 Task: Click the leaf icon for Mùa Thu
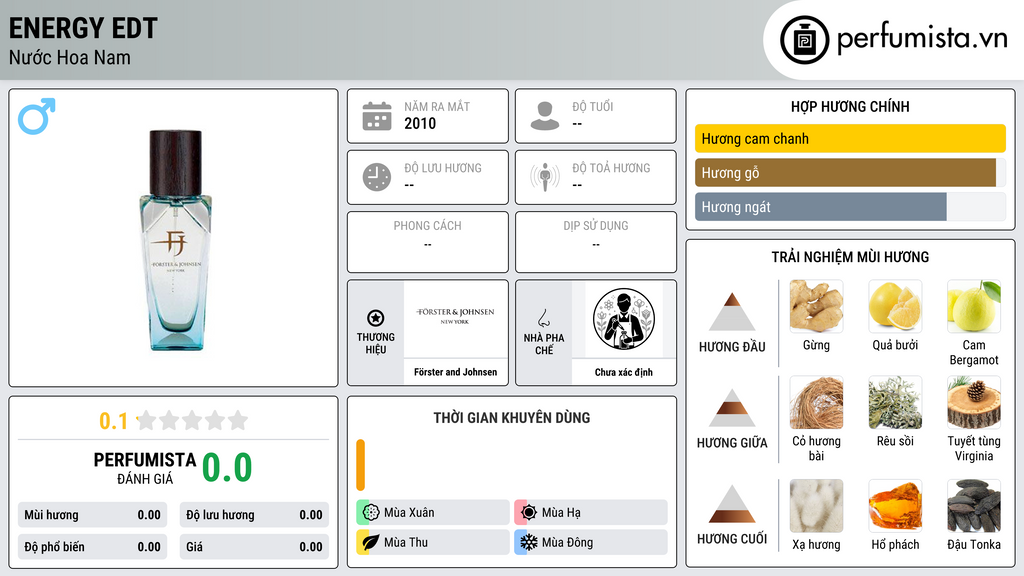[370, 542]
